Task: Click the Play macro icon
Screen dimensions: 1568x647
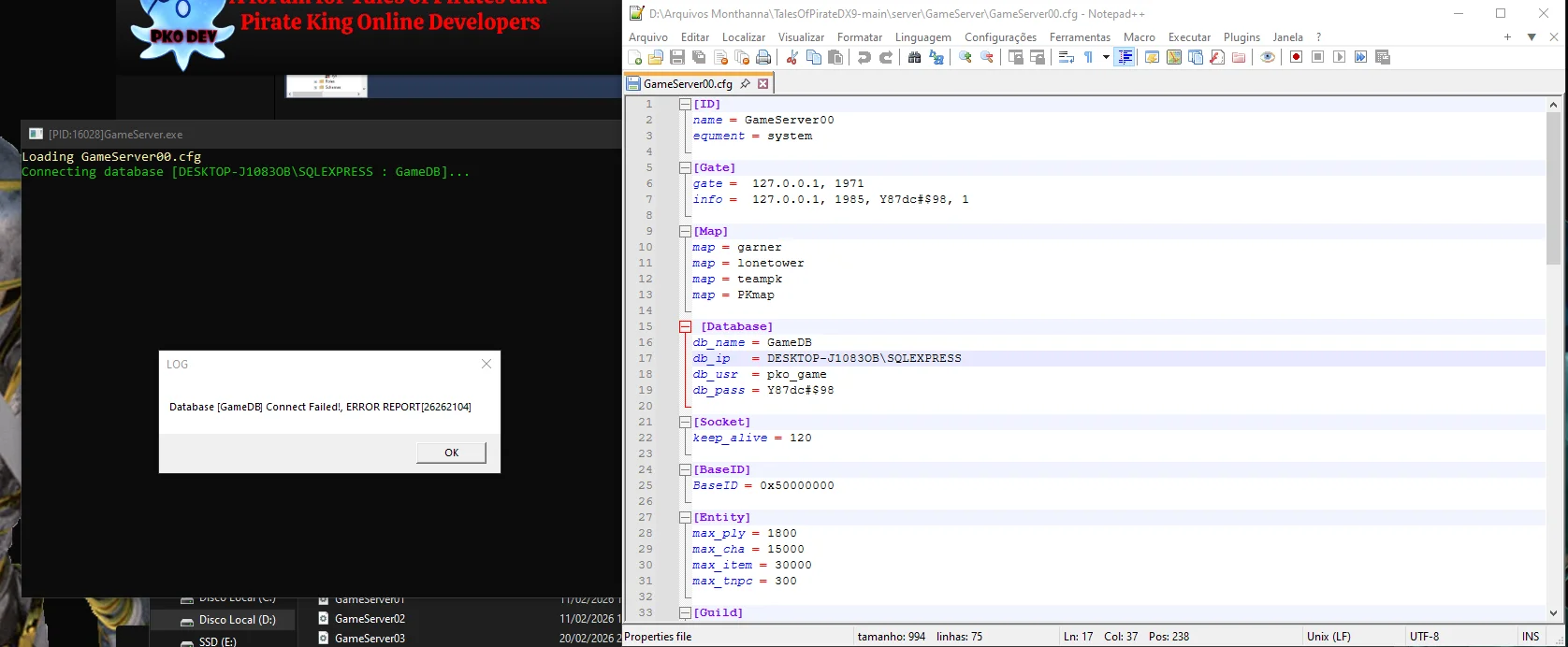Action: (x=1339, y=58)
